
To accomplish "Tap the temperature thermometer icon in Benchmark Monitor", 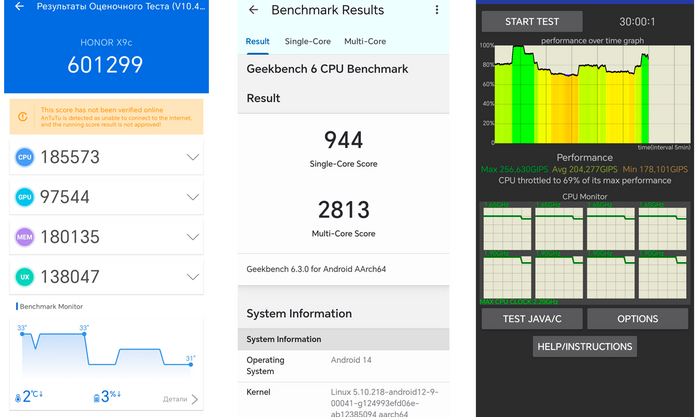I will (x=18, y=398).
